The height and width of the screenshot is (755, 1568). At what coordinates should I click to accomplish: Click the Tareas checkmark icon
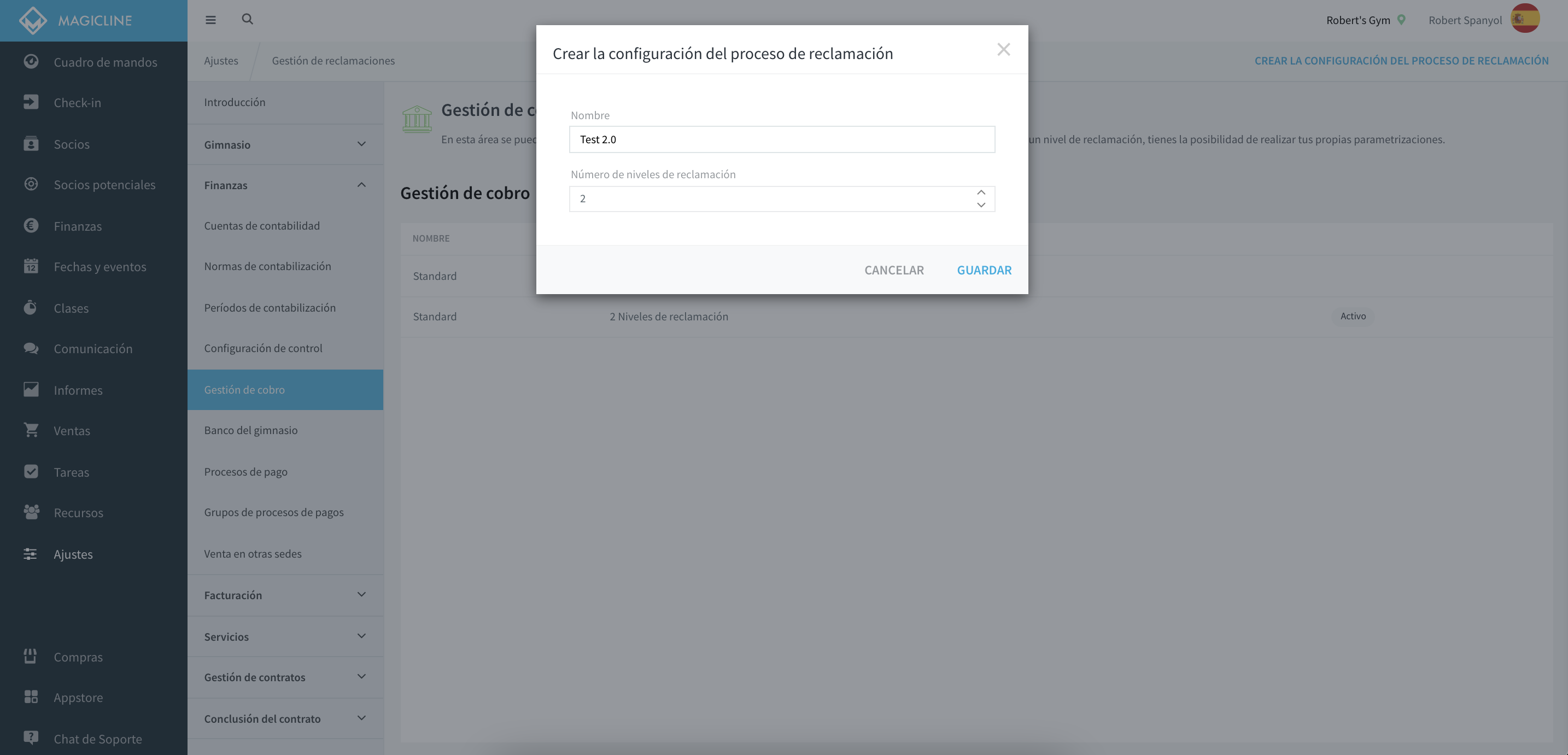[x=31, y=472]
